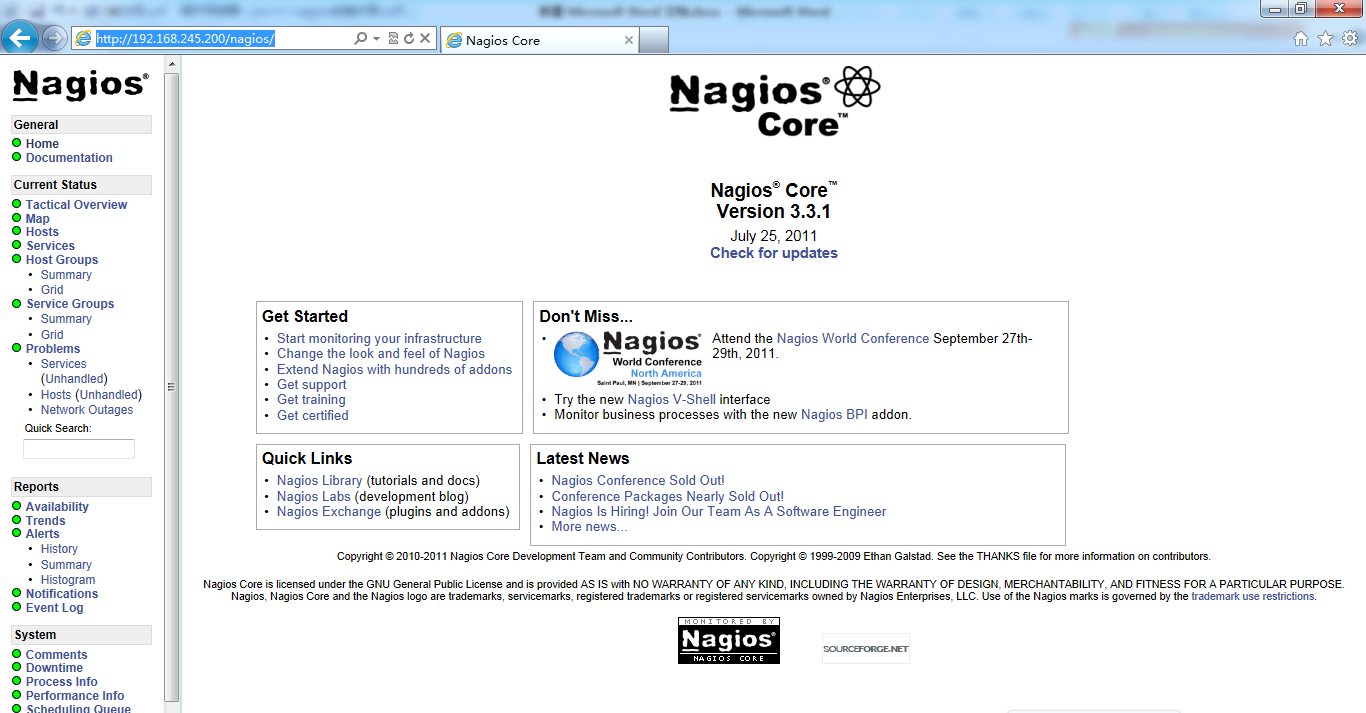Screen dimensions: 1366x713
Task: Open browser Tools gear icon
Action: 1350,39
